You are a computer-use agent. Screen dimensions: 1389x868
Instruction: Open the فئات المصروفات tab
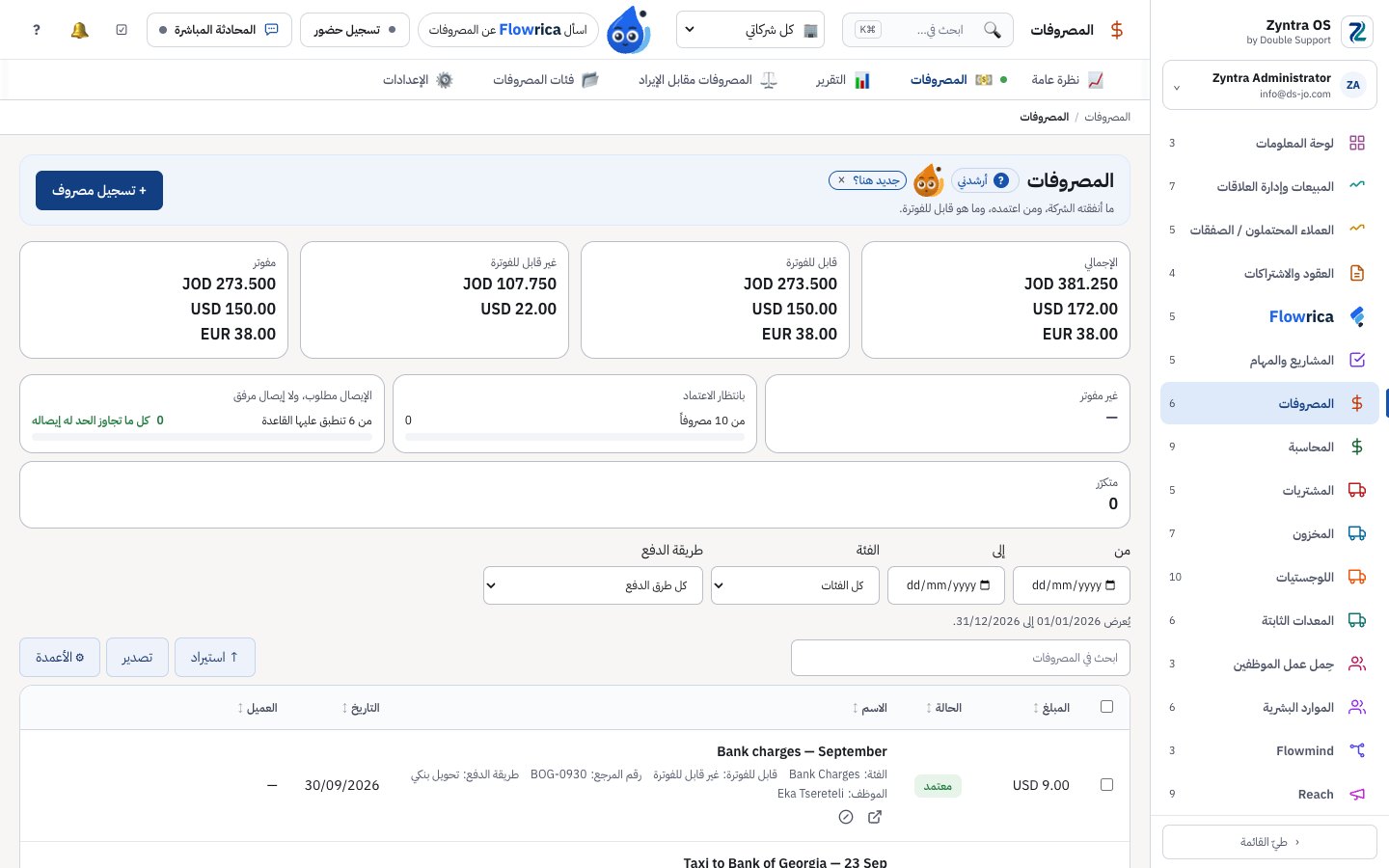[x=546, y=80]
